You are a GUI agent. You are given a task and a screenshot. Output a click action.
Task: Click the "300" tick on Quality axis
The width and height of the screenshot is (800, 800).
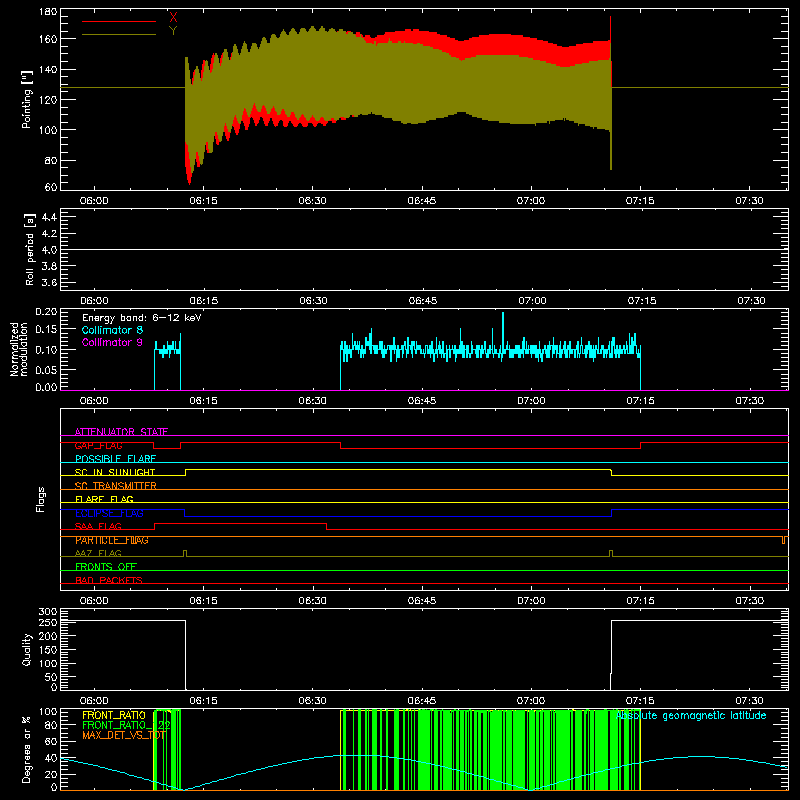(48, 612)
